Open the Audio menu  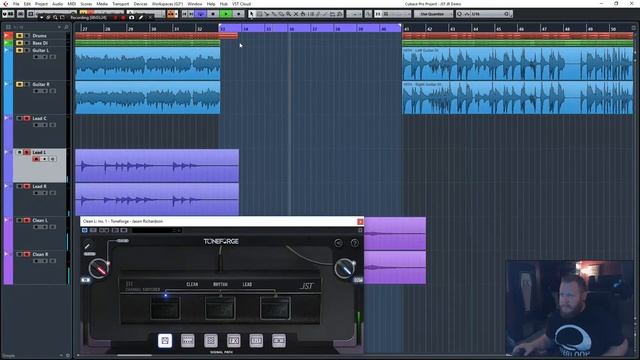(58, 4)
